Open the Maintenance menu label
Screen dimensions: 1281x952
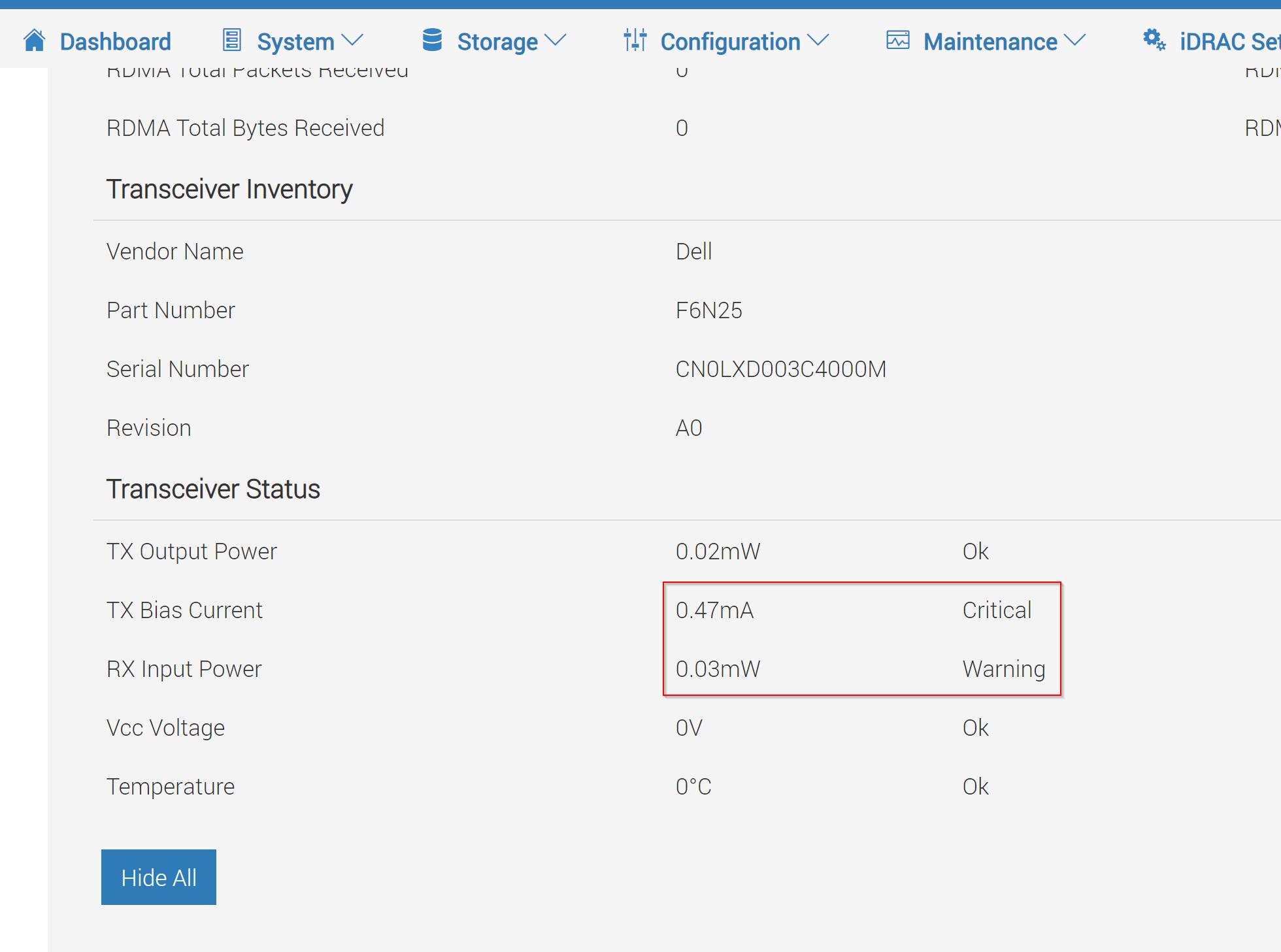[990, 42]
